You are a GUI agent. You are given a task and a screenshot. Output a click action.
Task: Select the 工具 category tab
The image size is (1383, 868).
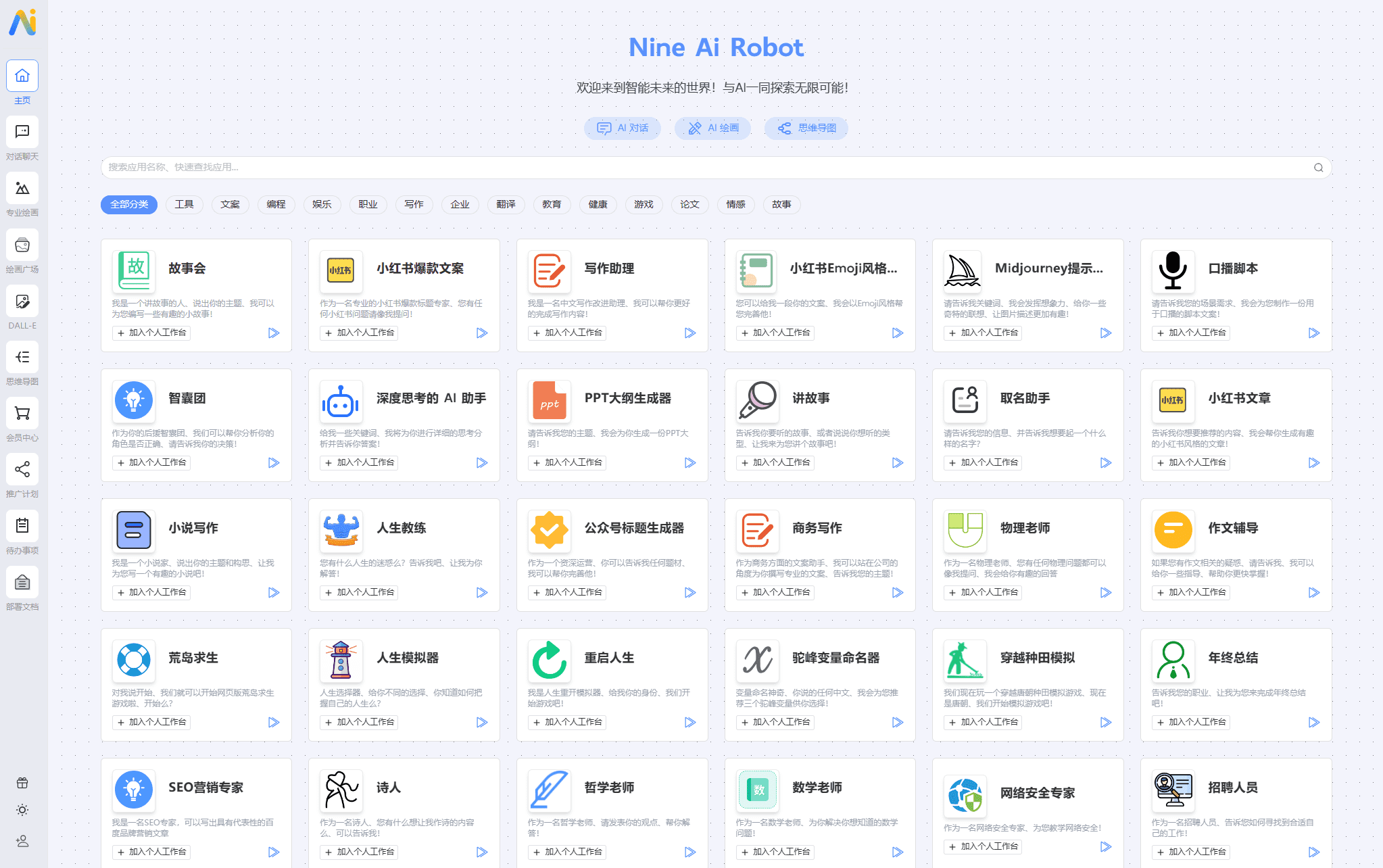click(x=183, y=205)
